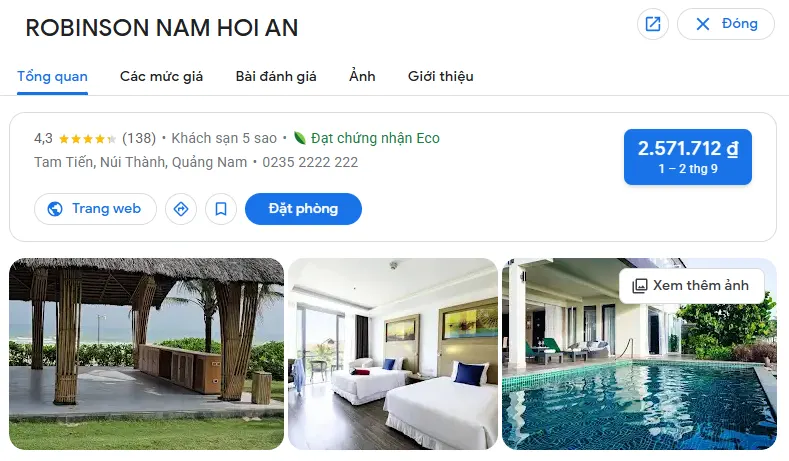This screenshot has height=461, width=789.
Task: Click the phone number 0235 2222 222
Action: pos(310,162)
